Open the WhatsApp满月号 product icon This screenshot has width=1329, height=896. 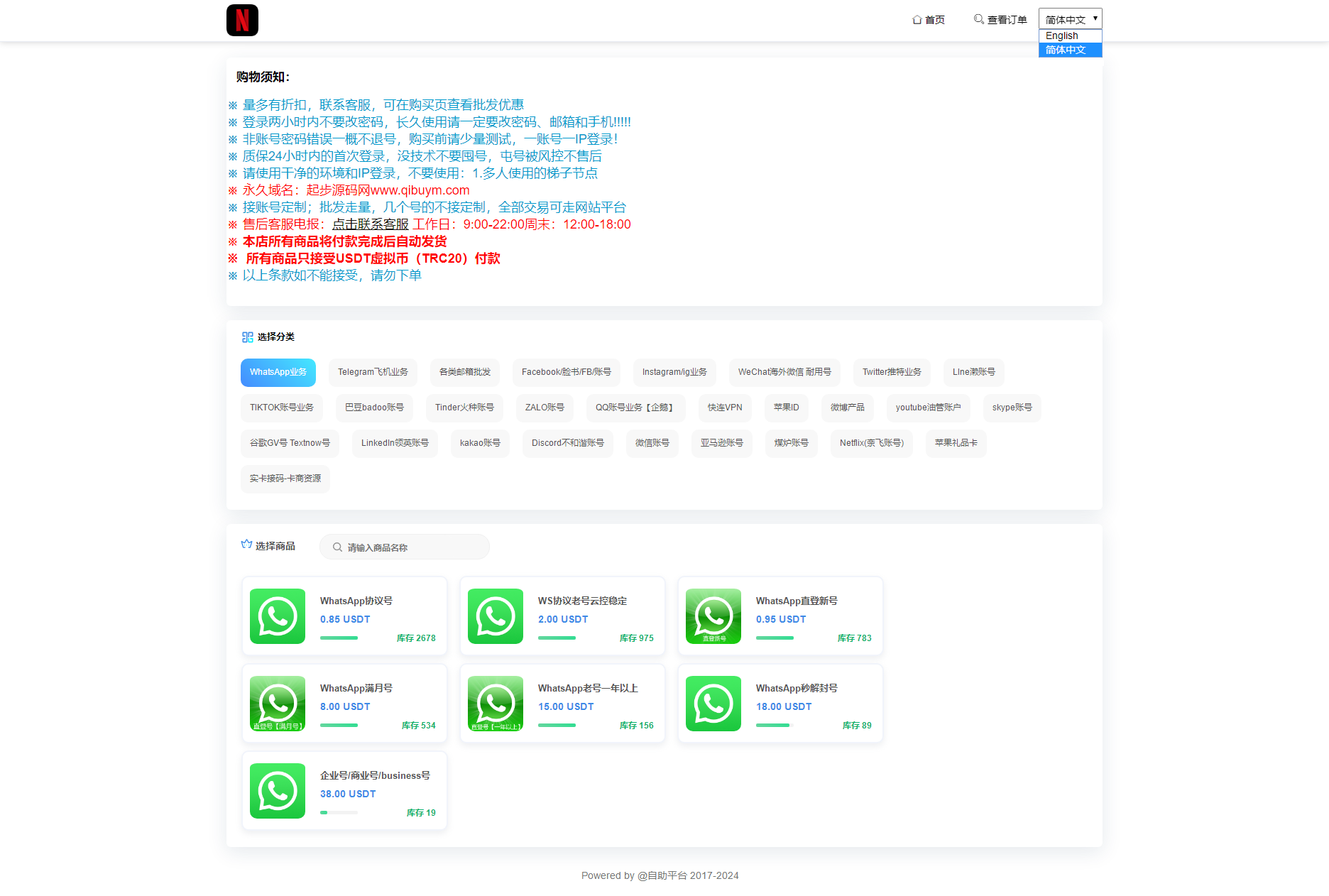(278, 704)
